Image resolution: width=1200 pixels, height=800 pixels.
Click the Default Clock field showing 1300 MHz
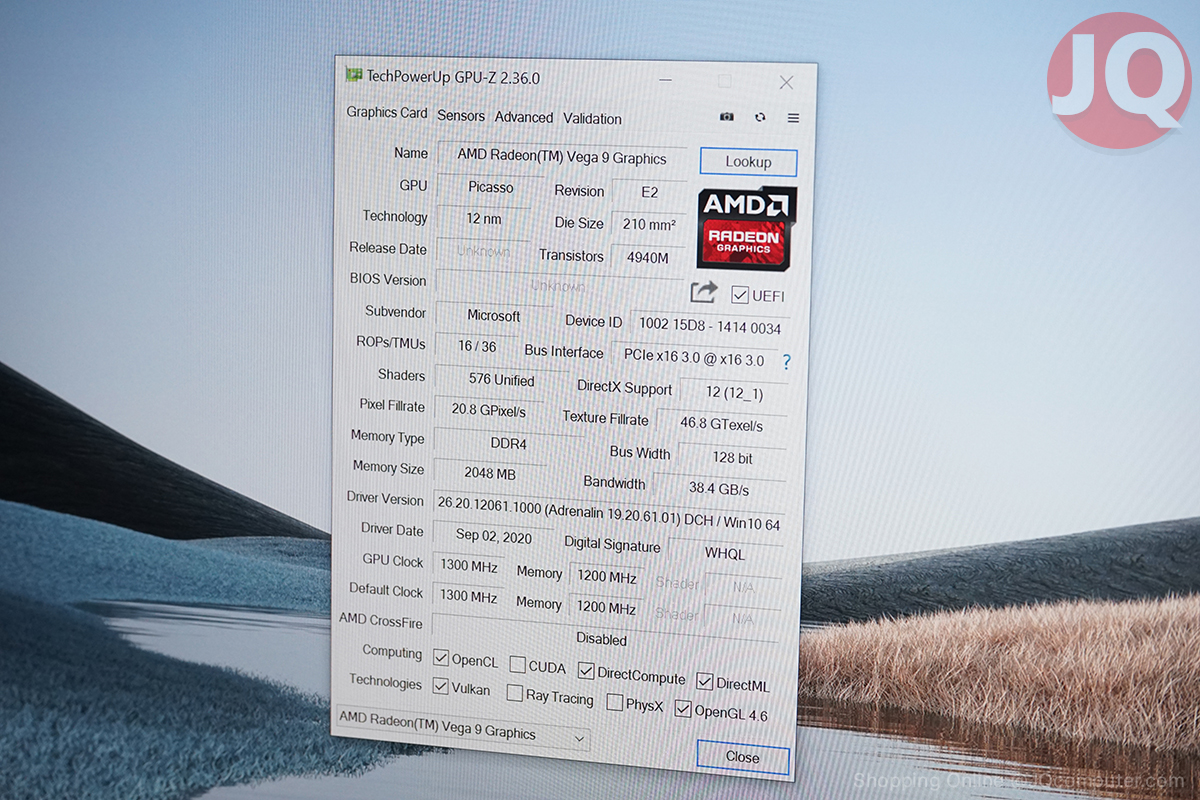pyautogui.click(x=468, y=597)
